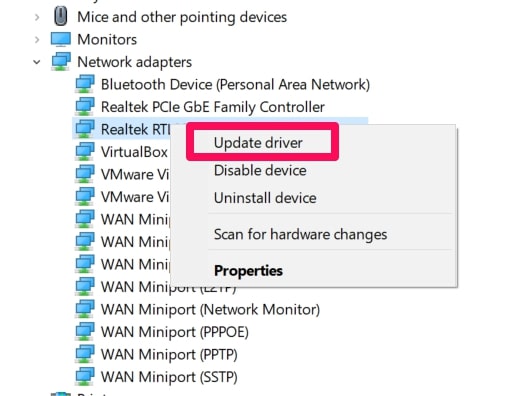Screen dimensions: 510x396
Task: Choose Update driver from context menu
Action: tap(258, 143)
